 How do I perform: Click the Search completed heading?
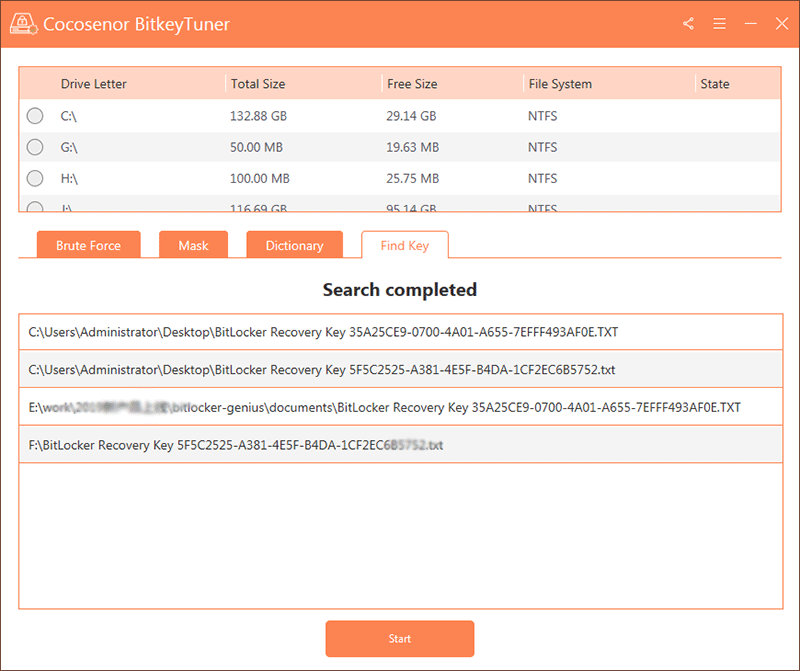(x=399, y=290)
